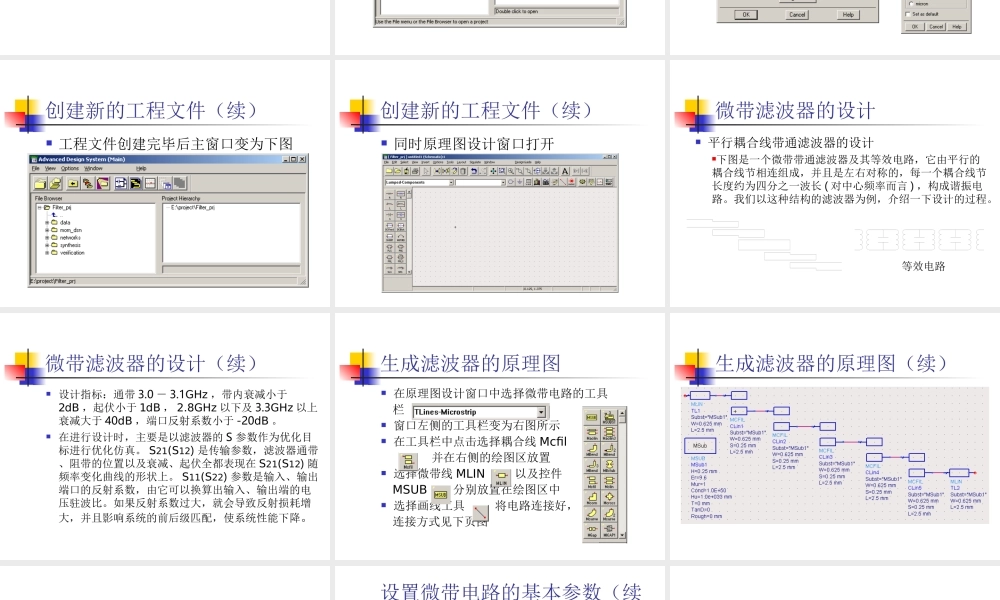Click the New Data Display Window icon in ADS Main
Image resolution: width=1000 pixels, height=600 pixels.
click(x=151, y=183)
